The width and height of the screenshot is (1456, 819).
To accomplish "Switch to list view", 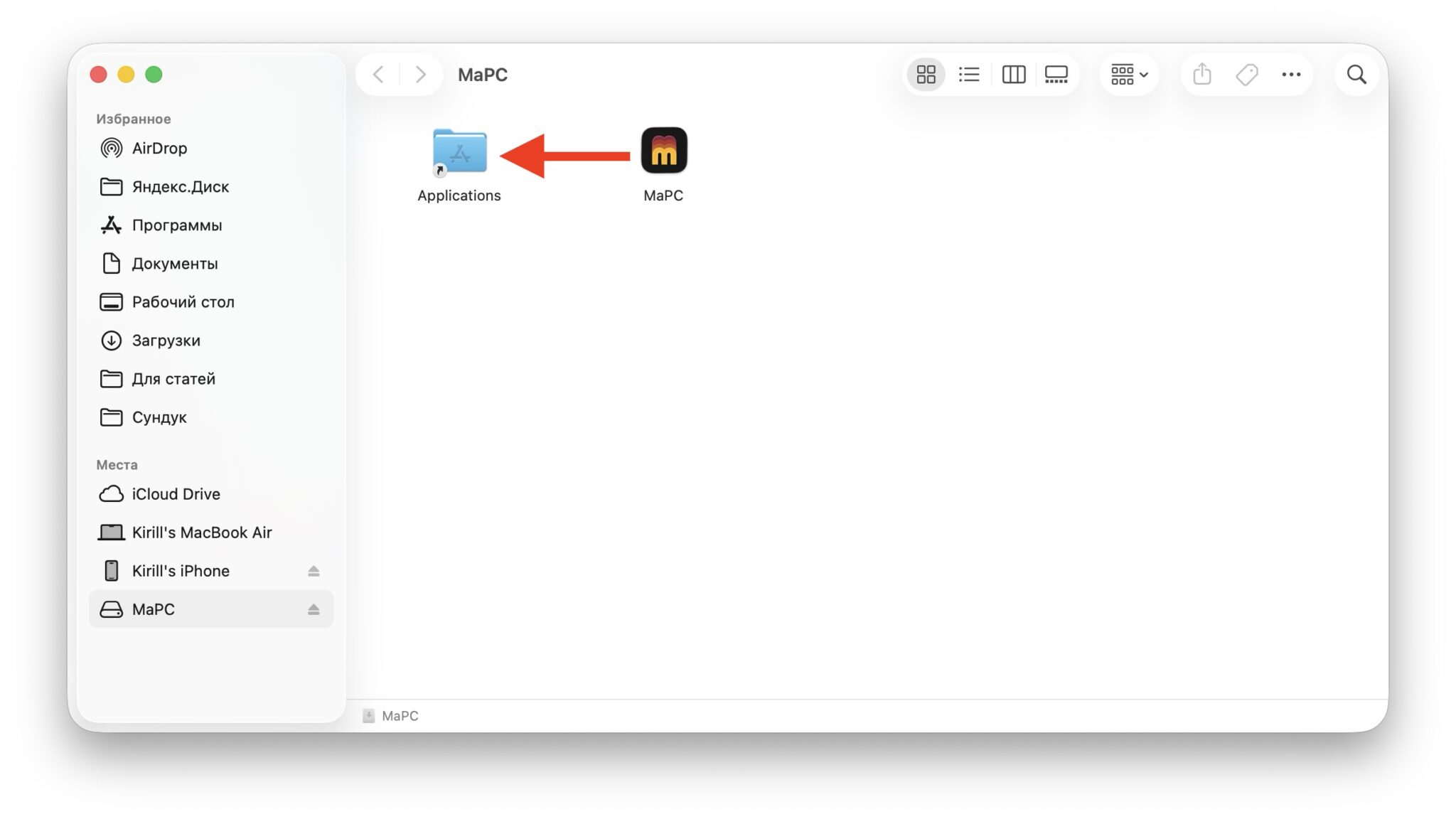I will pyautogui.click(x=969, y=75).
